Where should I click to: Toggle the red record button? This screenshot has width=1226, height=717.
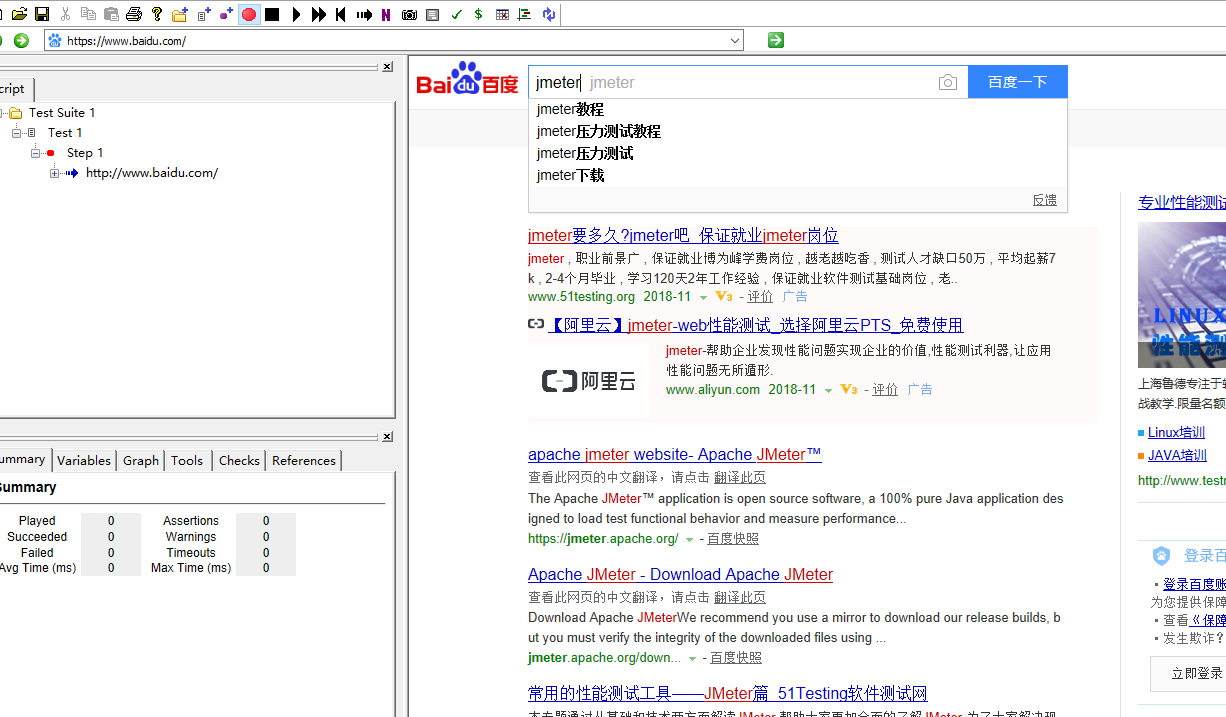(x=249, y=14)
